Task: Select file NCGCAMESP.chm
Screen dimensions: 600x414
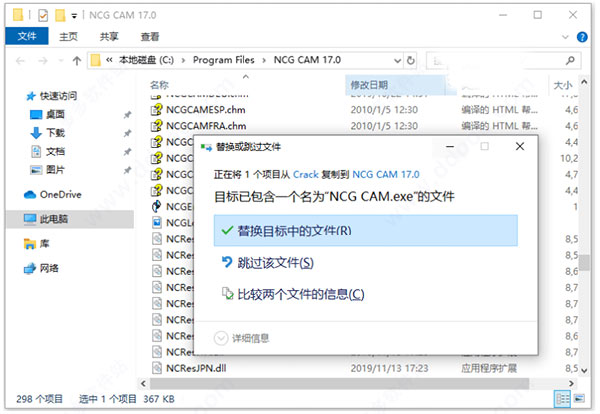Action: pyautogui.click(x=206, y=110)
